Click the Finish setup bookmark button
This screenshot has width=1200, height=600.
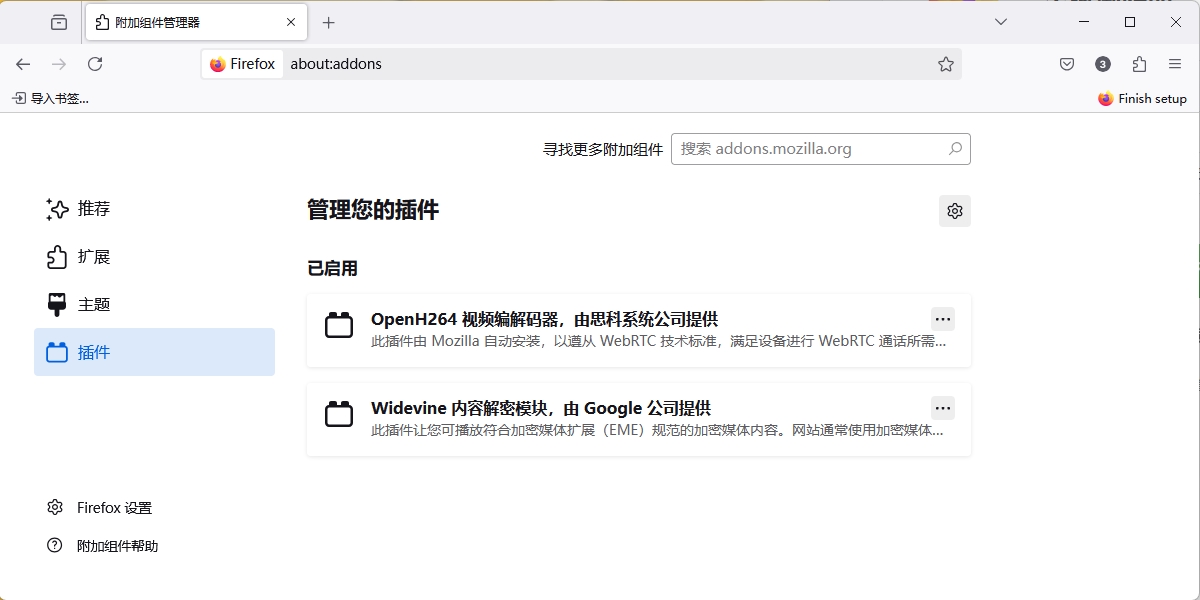1142,99
